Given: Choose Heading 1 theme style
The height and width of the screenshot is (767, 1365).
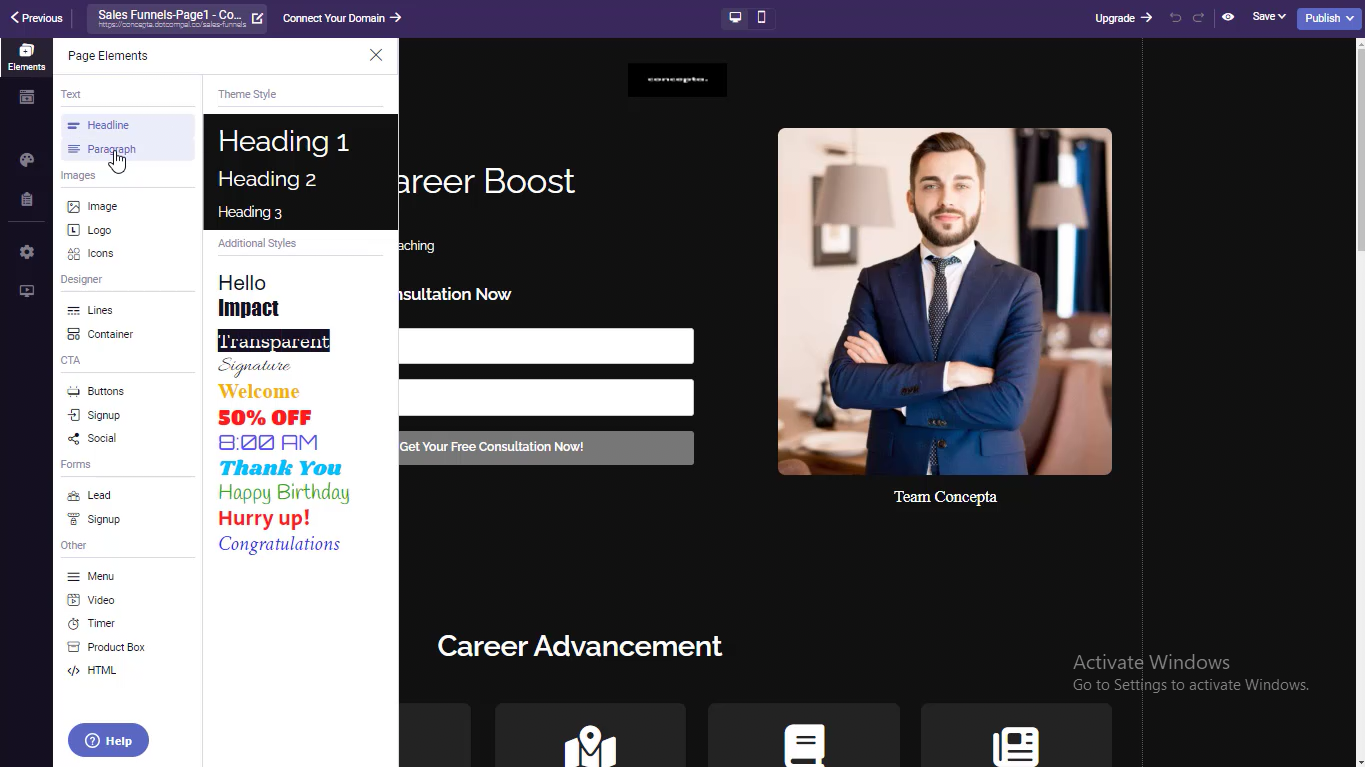Looking at the screenshot, I should (283, 142).
